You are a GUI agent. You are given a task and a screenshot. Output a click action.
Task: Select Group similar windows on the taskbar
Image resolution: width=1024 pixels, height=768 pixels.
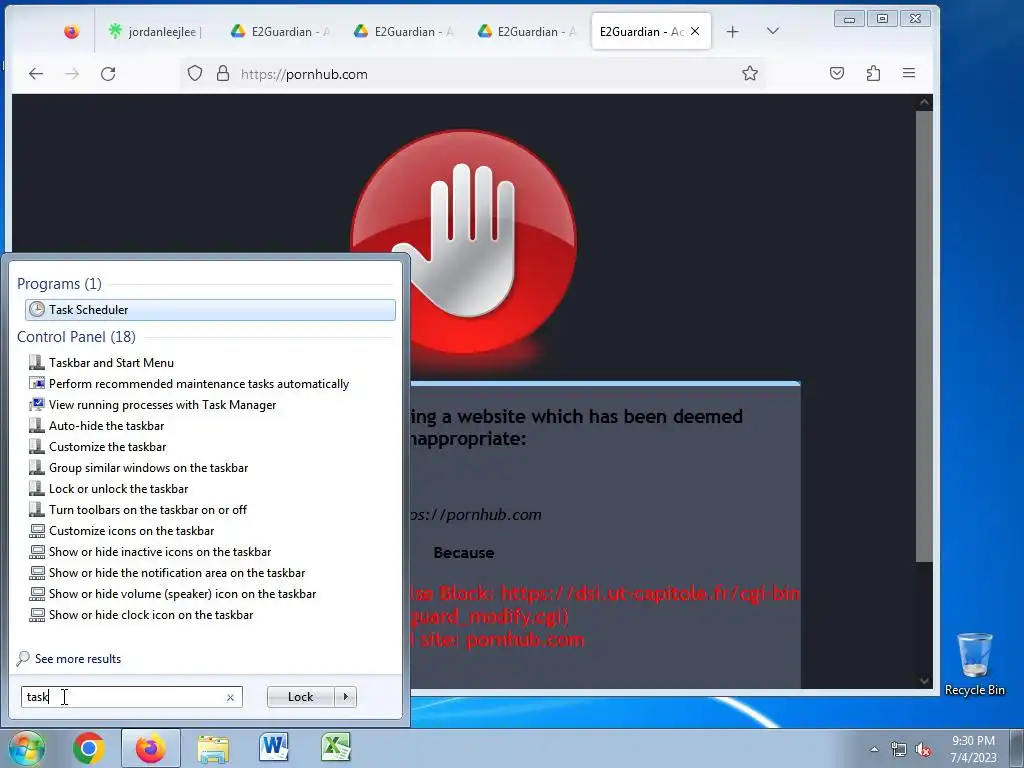[148, 468]
